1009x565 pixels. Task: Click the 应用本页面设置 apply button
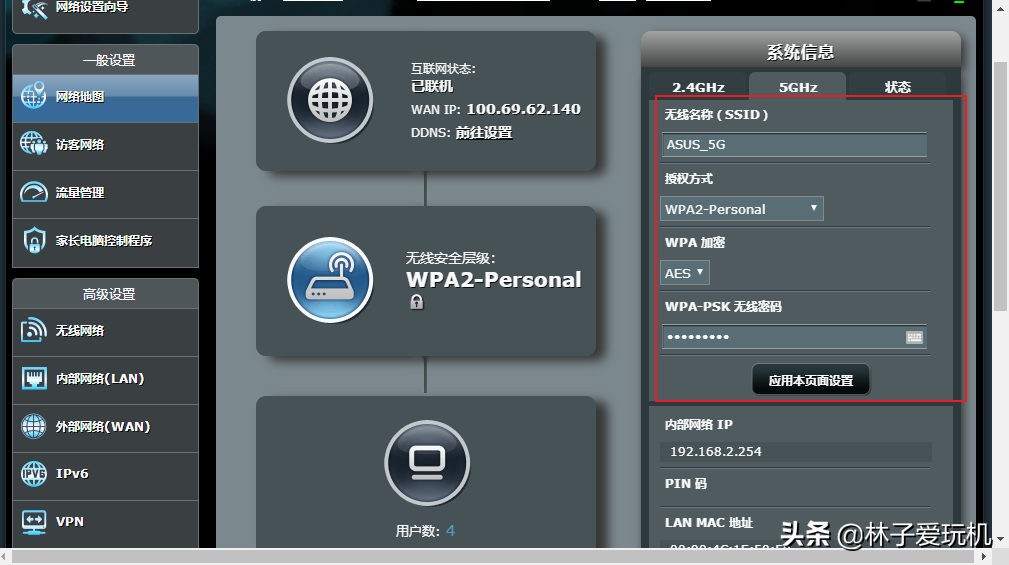[x=810, y=381]
